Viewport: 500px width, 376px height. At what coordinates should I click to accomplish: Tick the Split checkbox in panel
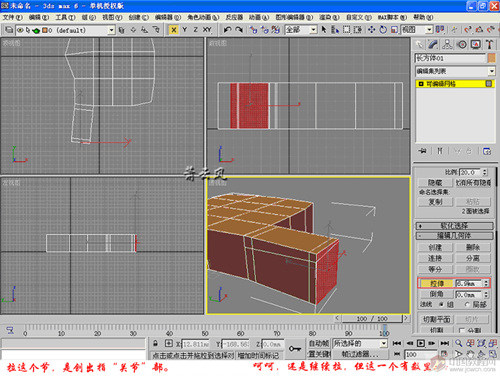462,331
